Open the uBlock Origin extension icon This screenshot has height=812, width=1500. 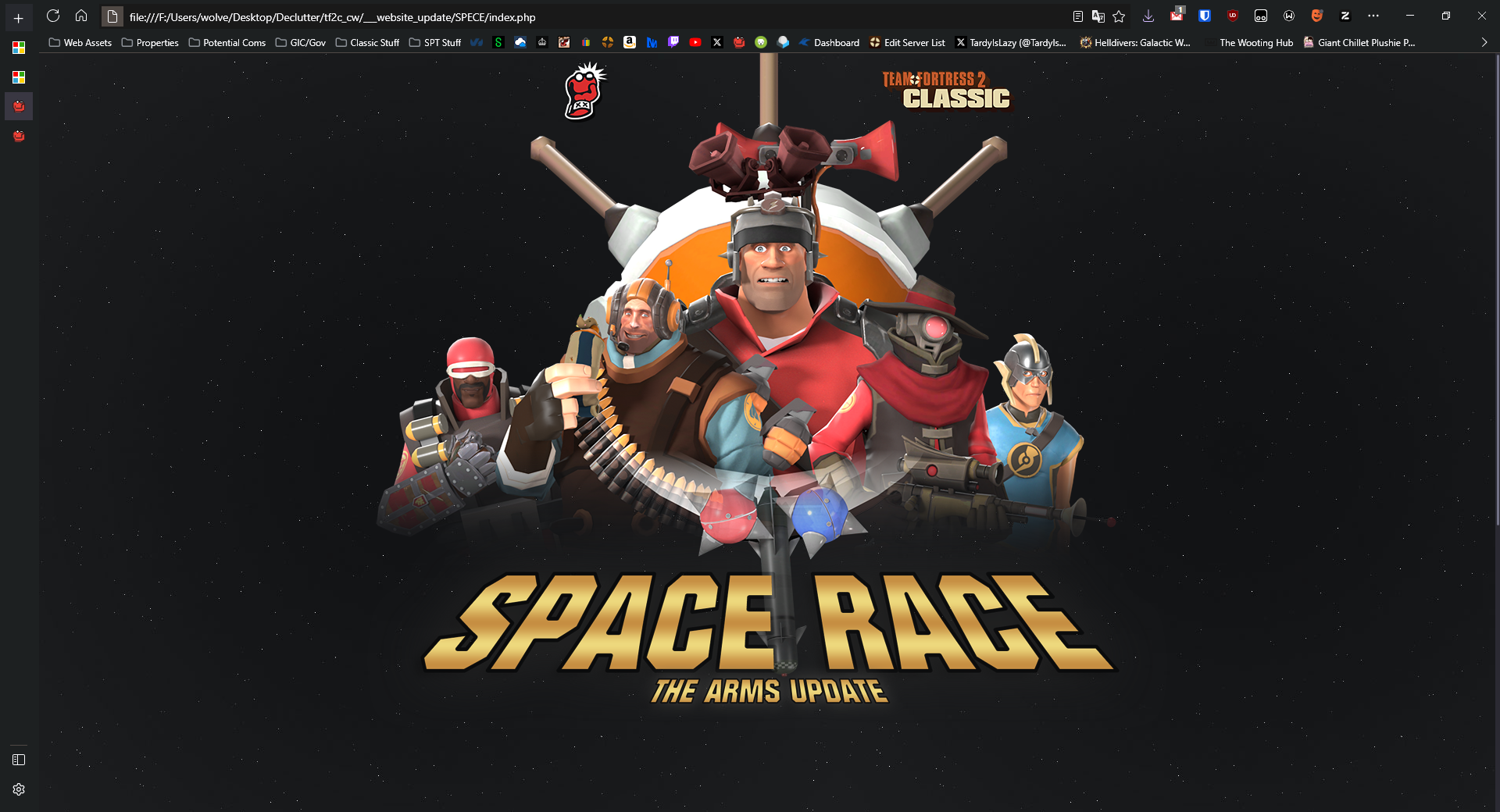tap(1233, 16)
